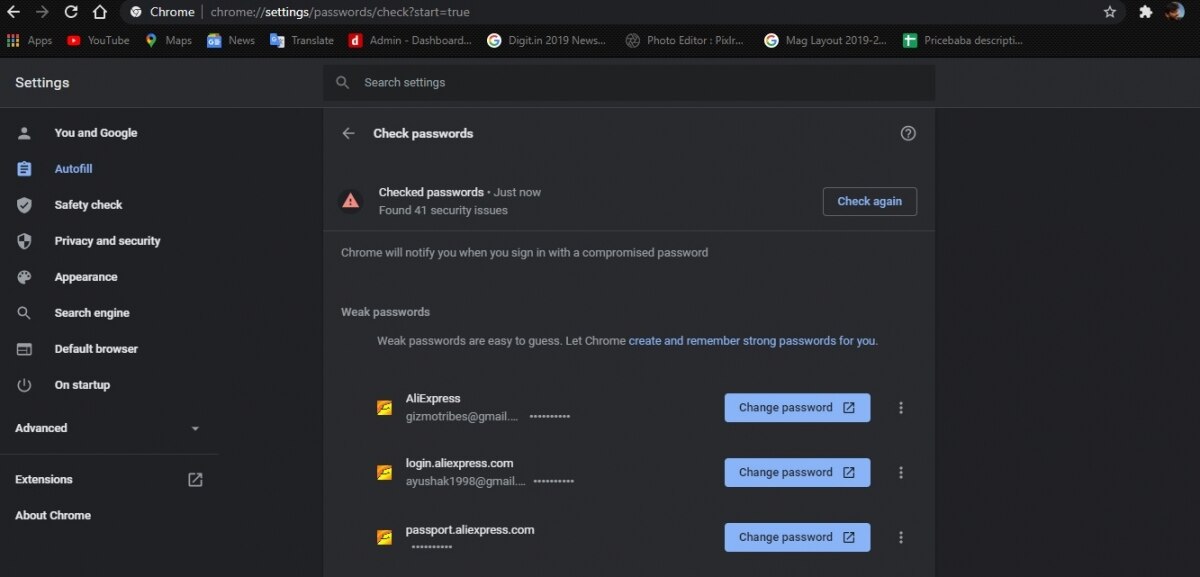
Task: Click the Search settings field
Action: (628, 83)
